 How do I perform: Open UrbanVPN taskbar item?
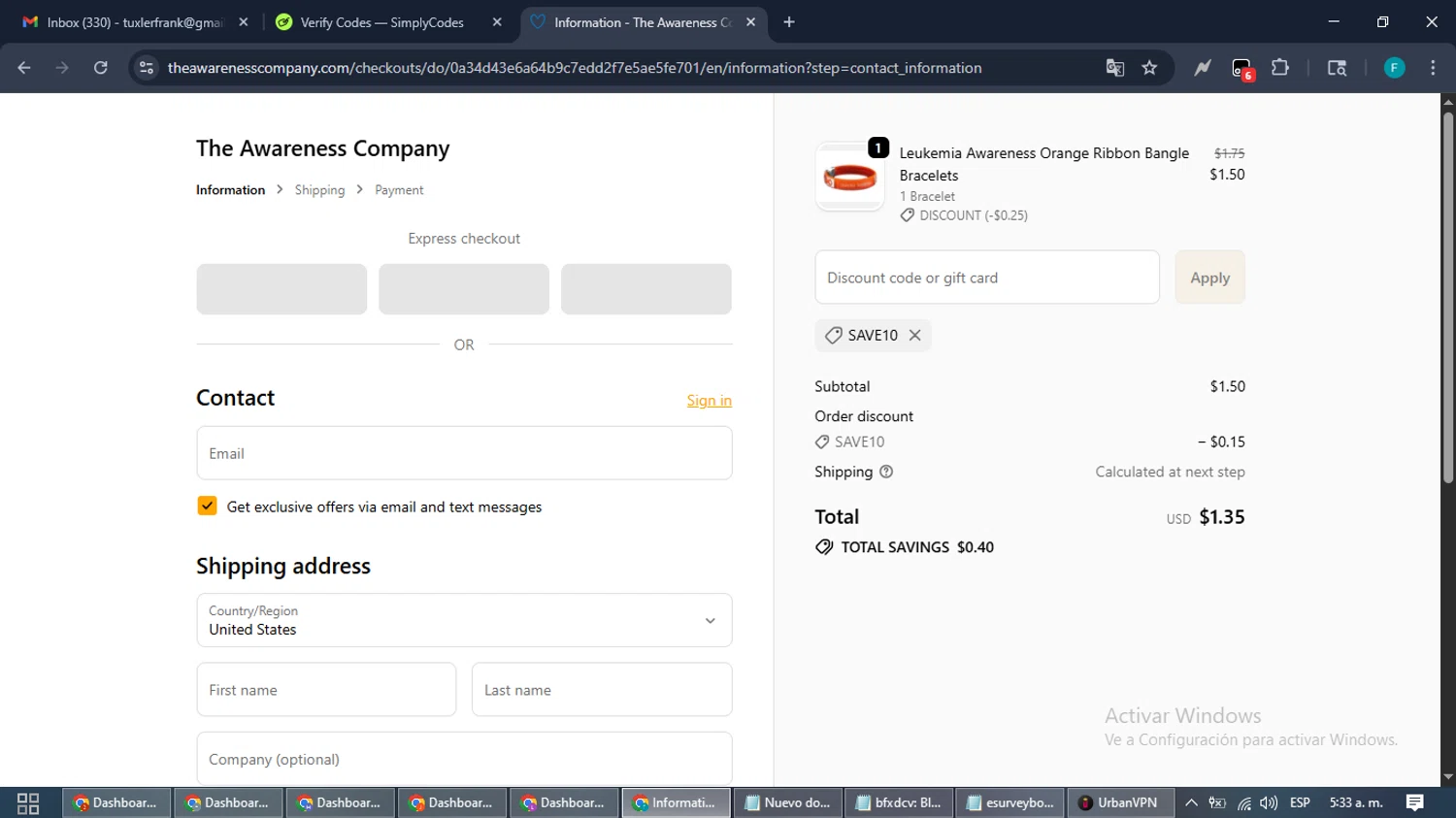coord(1119,802)
